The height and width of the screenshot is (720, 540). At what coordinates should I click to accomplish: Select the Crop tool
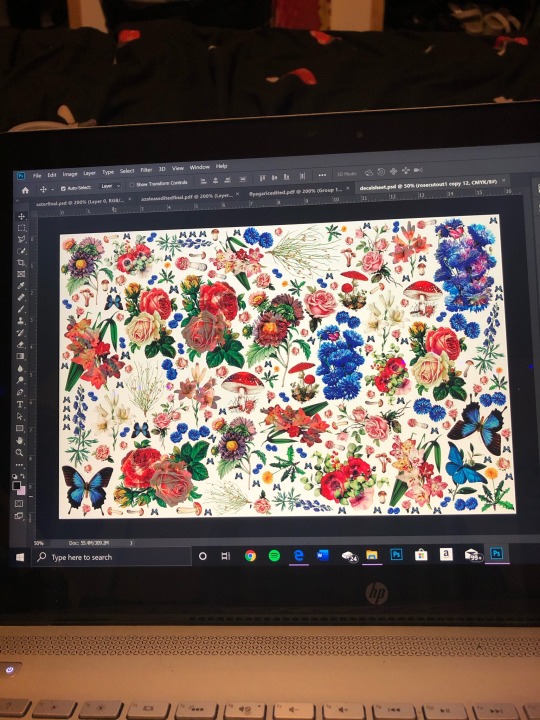point(21,263)
